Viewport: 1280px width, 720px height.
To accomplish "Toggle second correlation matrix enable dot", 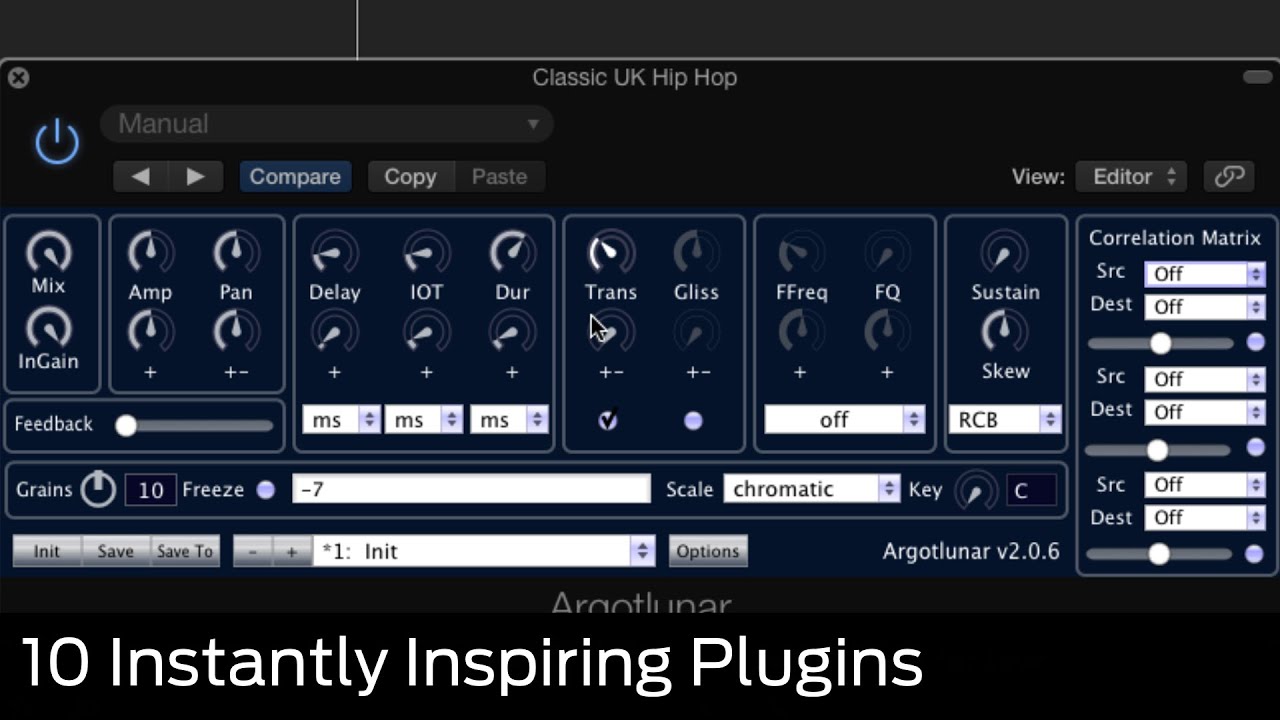I will coord(1255,448).
